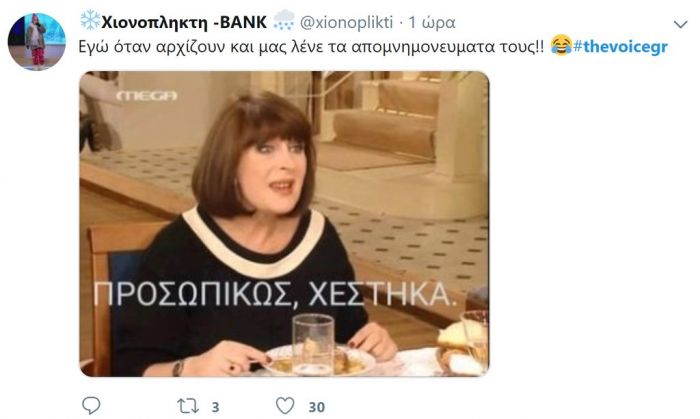700x419 pixels.
Task: Click the snowflake emoji beside name
Action: tap(90, 21)
